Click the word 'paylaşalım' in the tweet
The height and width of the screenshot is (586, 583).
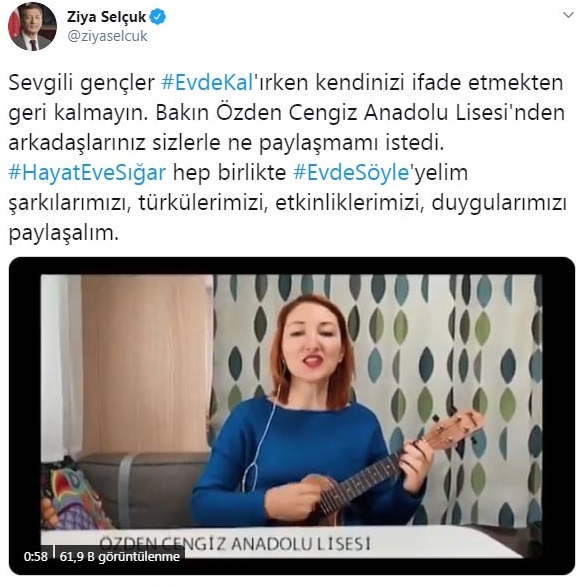[x=64, y=234]
